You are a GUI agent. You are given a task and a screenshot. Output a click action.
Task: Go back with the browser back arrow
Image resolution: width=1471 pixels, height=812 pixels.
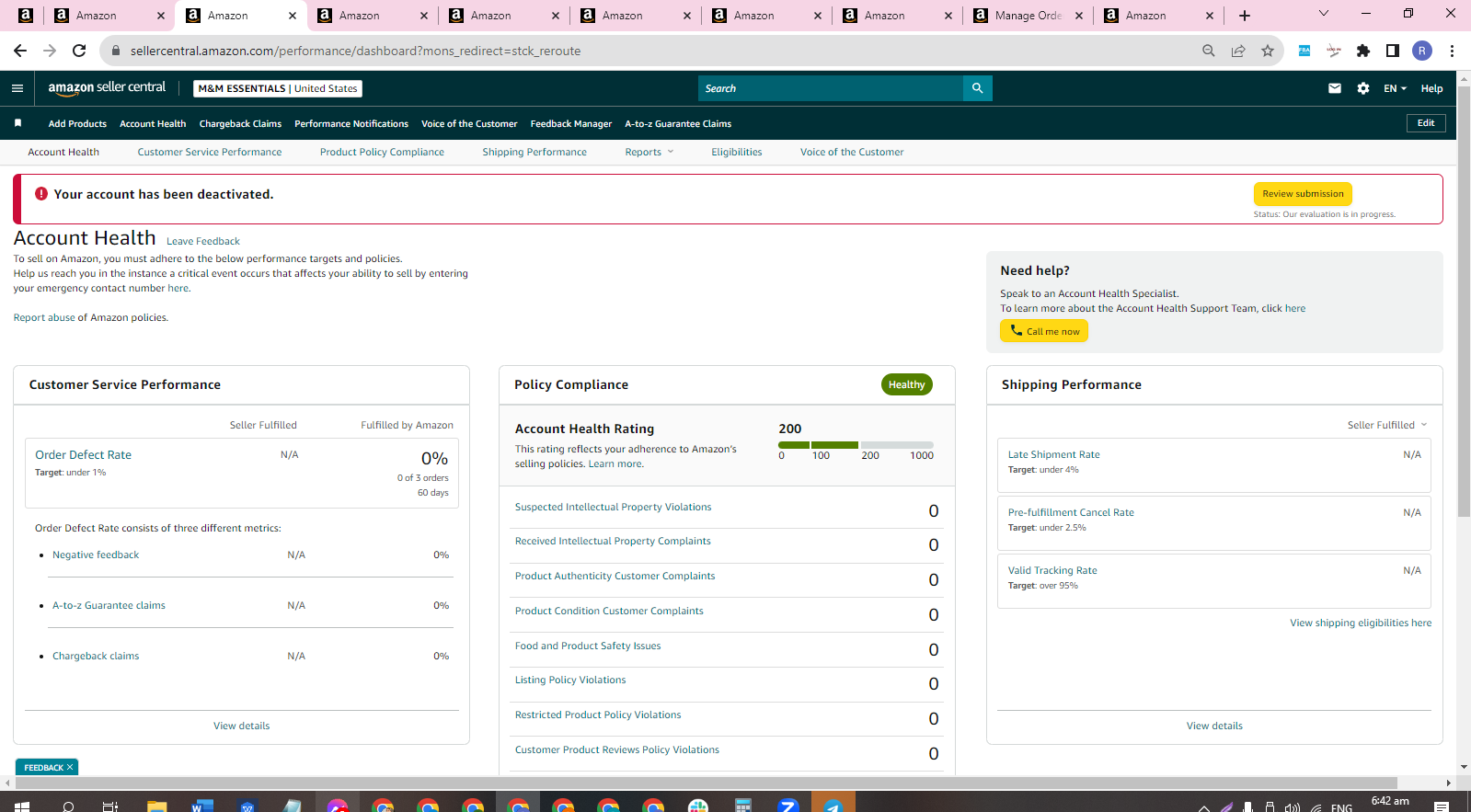tap(20, 51)
